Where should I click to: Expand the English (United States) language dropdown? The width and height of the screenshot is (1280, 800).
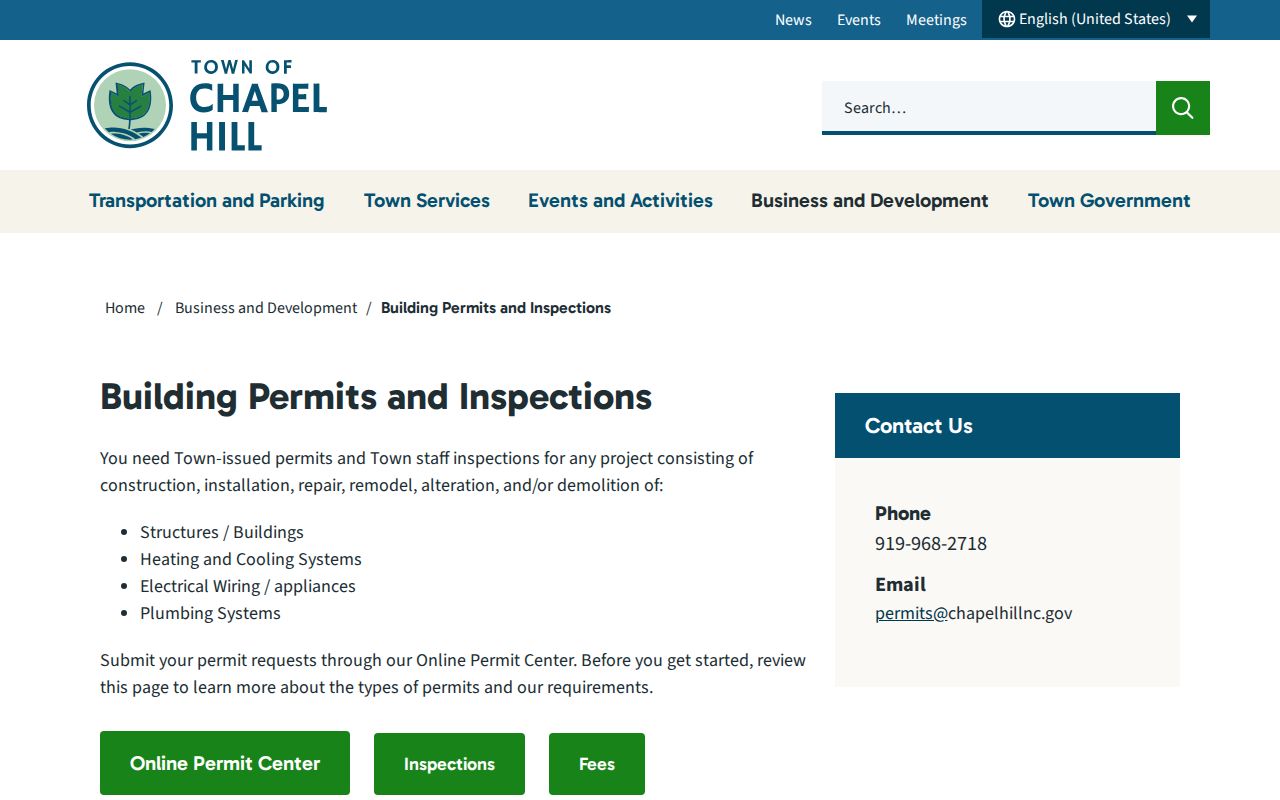point(1096,19)
